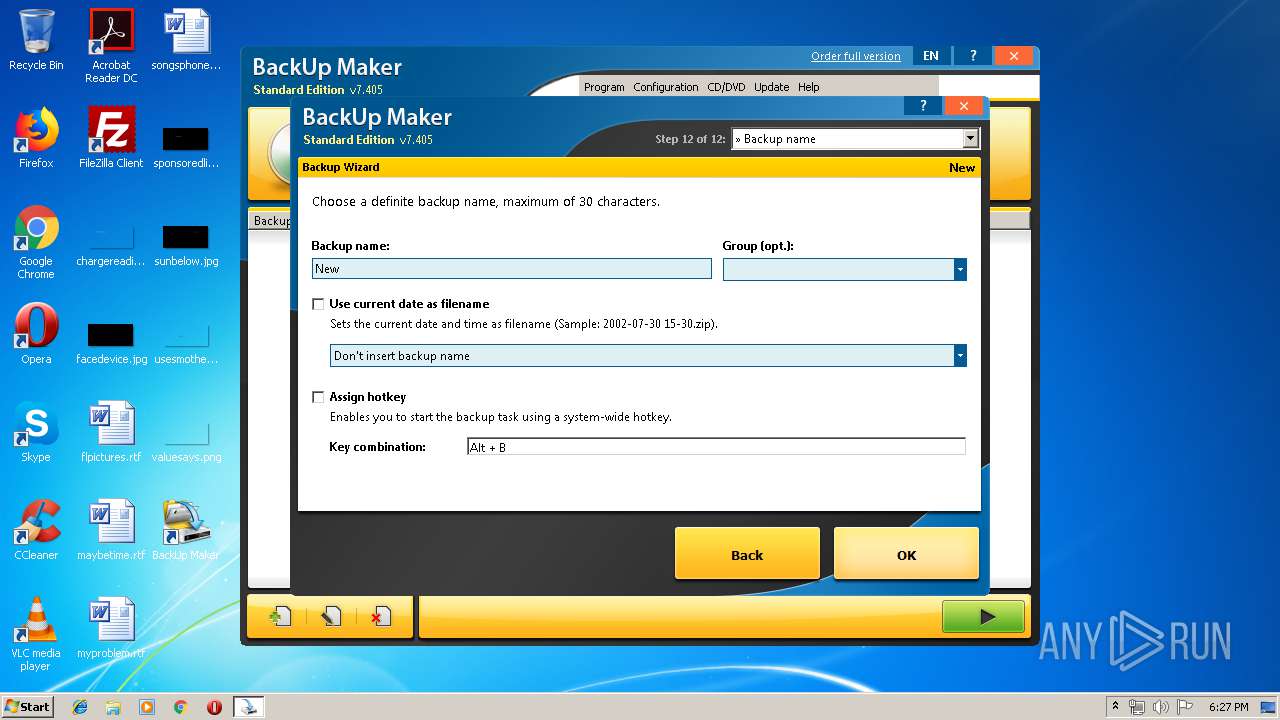
Task: Enable the Assign hotkey checkbox
Action: (x=318, y=397)
